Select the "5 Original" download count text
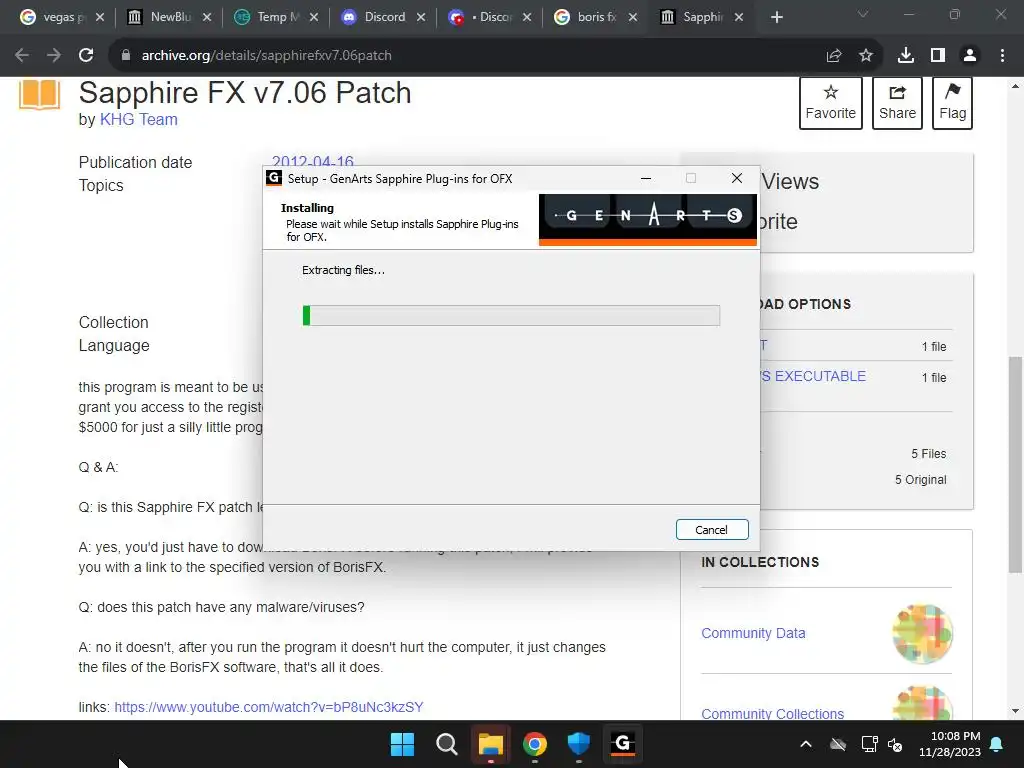1024x768 pixels. pos(921,479)
